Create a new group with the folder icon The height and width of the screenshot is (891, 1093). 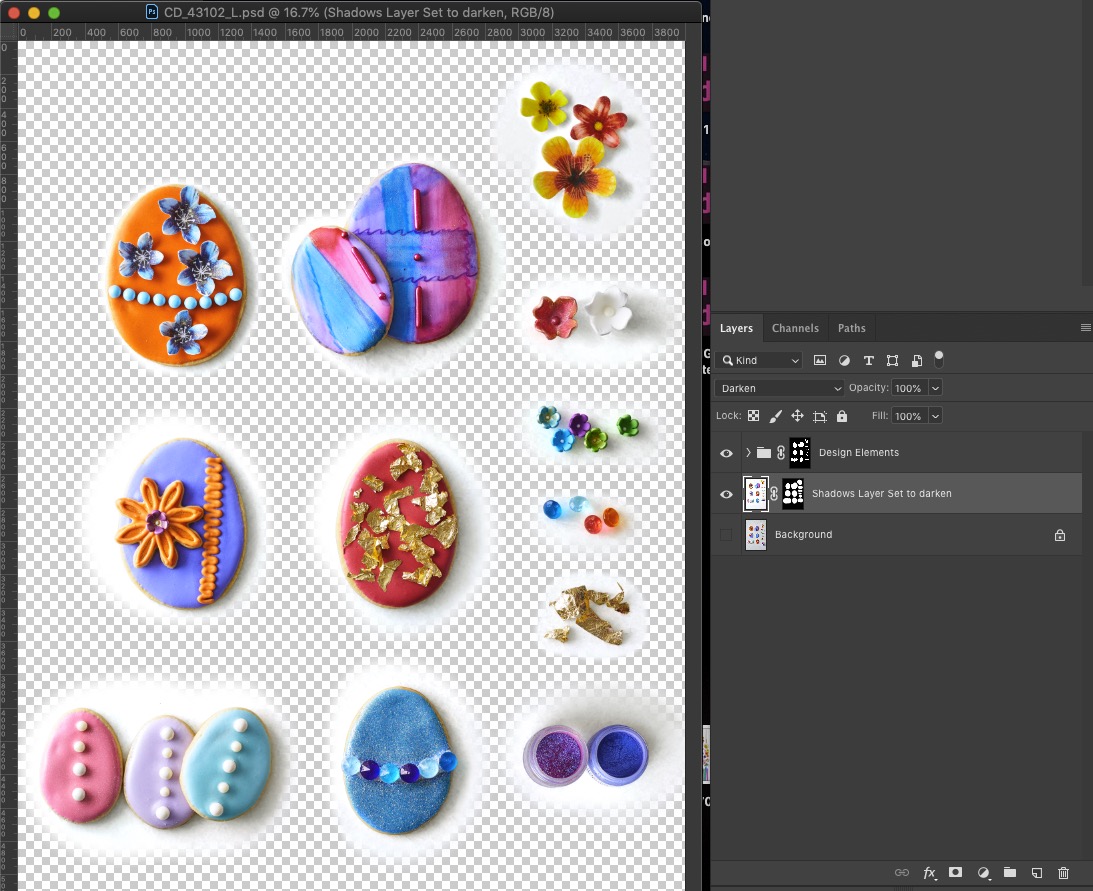(1010, 872)
